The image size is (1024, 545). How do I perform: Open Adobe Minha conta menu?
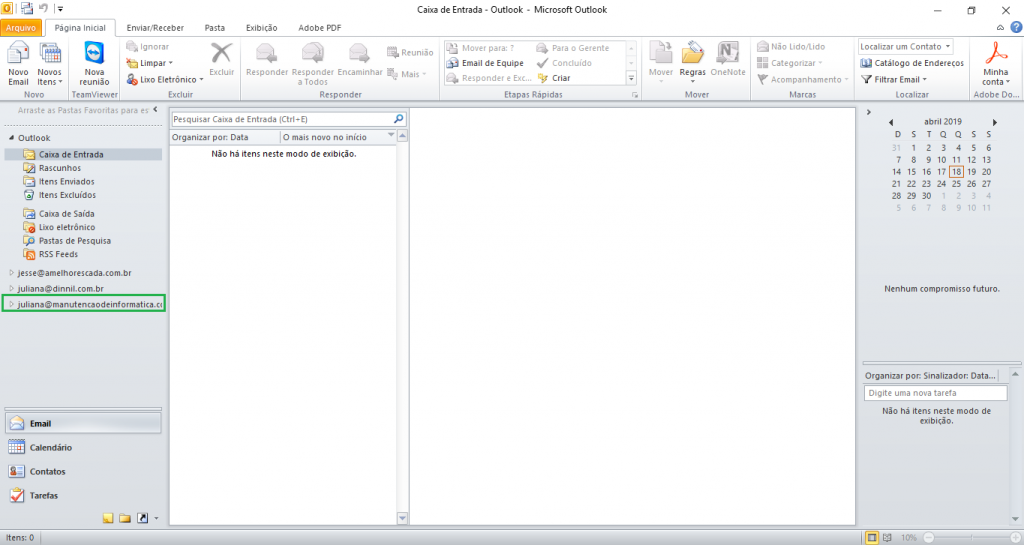coord(996,64)
